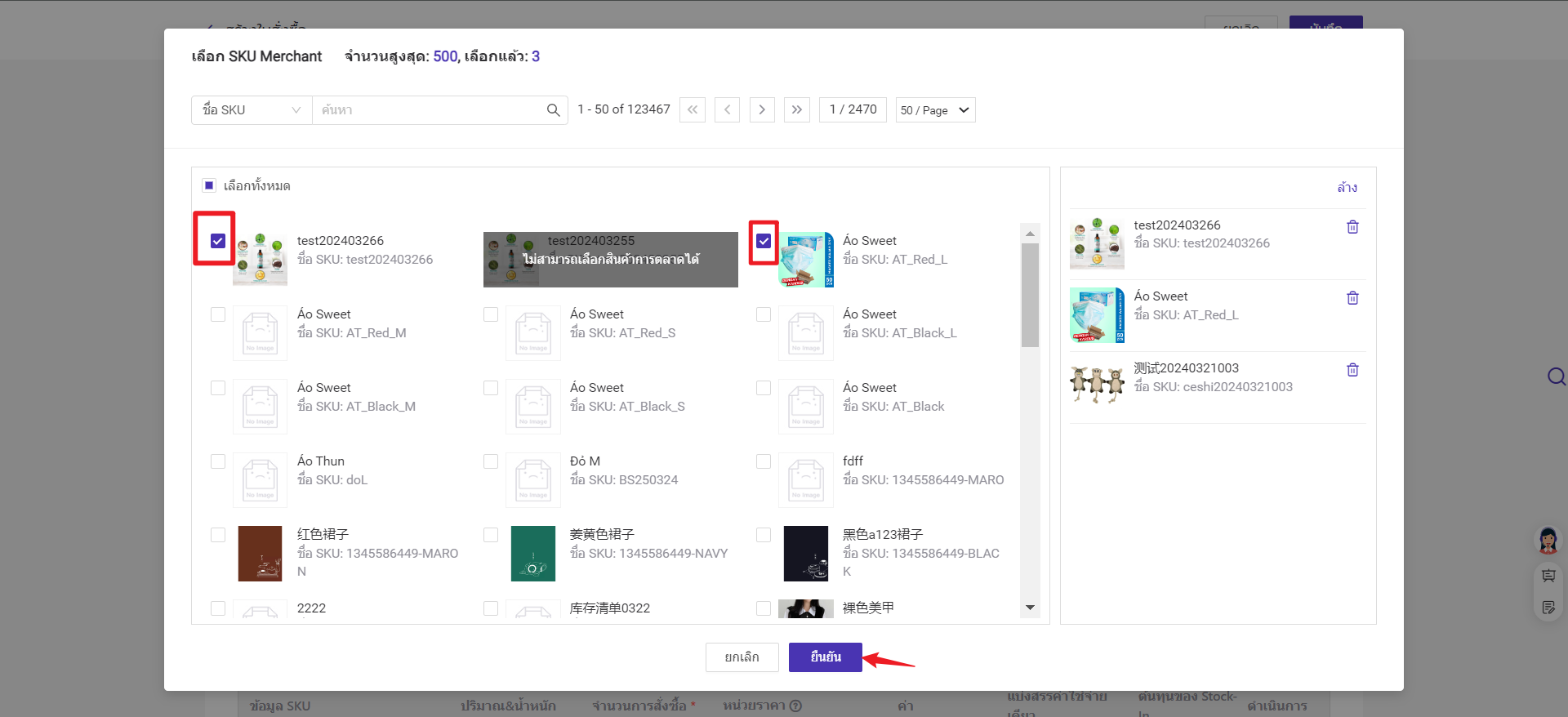Open the SKU name search-type dropdown

[x=252, y=110]
